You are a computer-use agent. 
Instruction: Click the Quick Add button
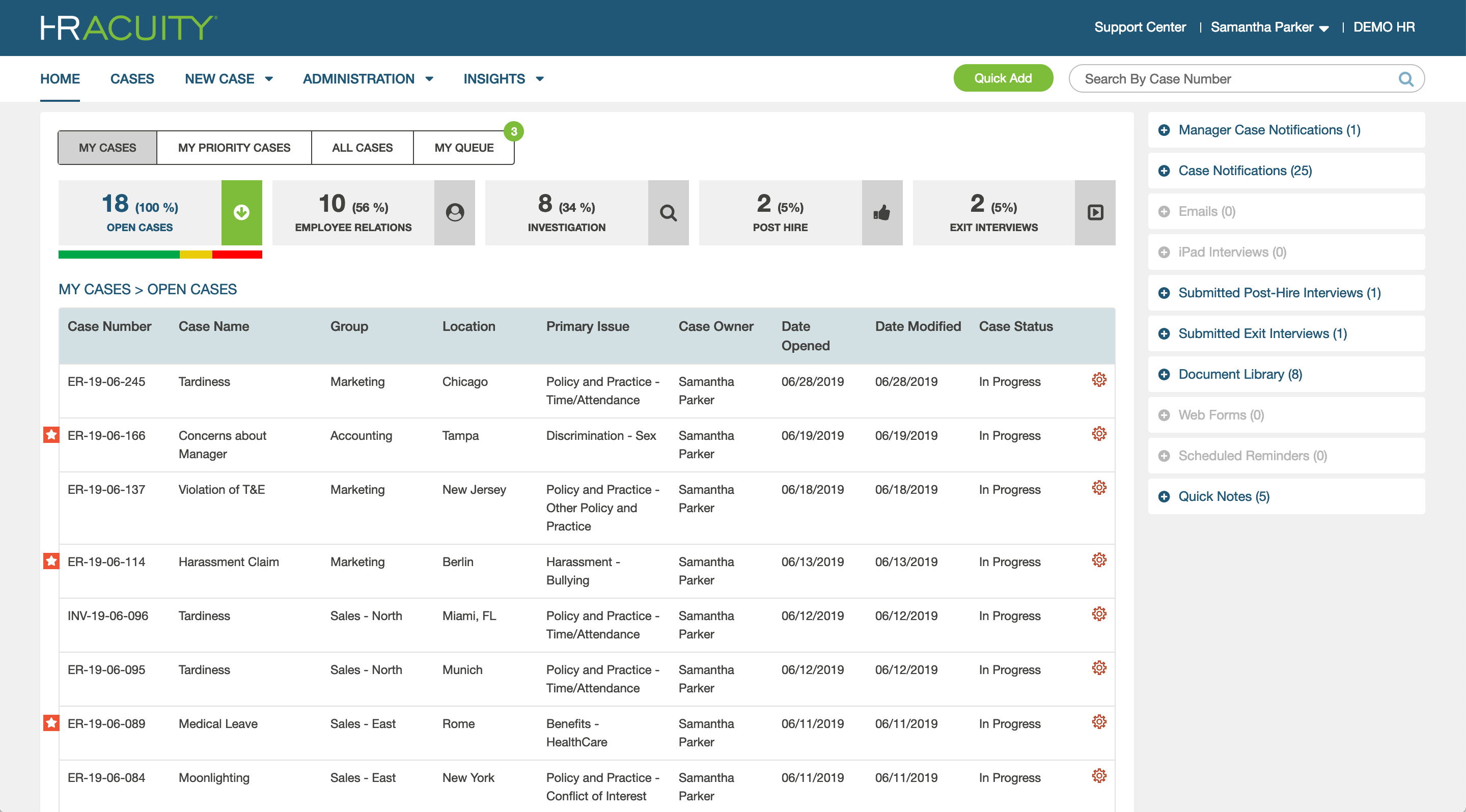(1003, 78)
